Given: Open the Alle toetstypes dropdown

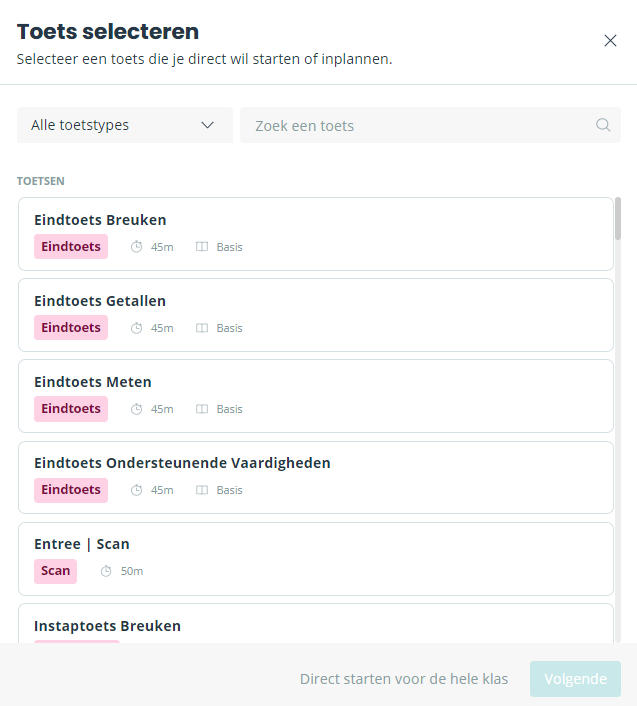Looking at the screenshot, I should click(125, 125).
